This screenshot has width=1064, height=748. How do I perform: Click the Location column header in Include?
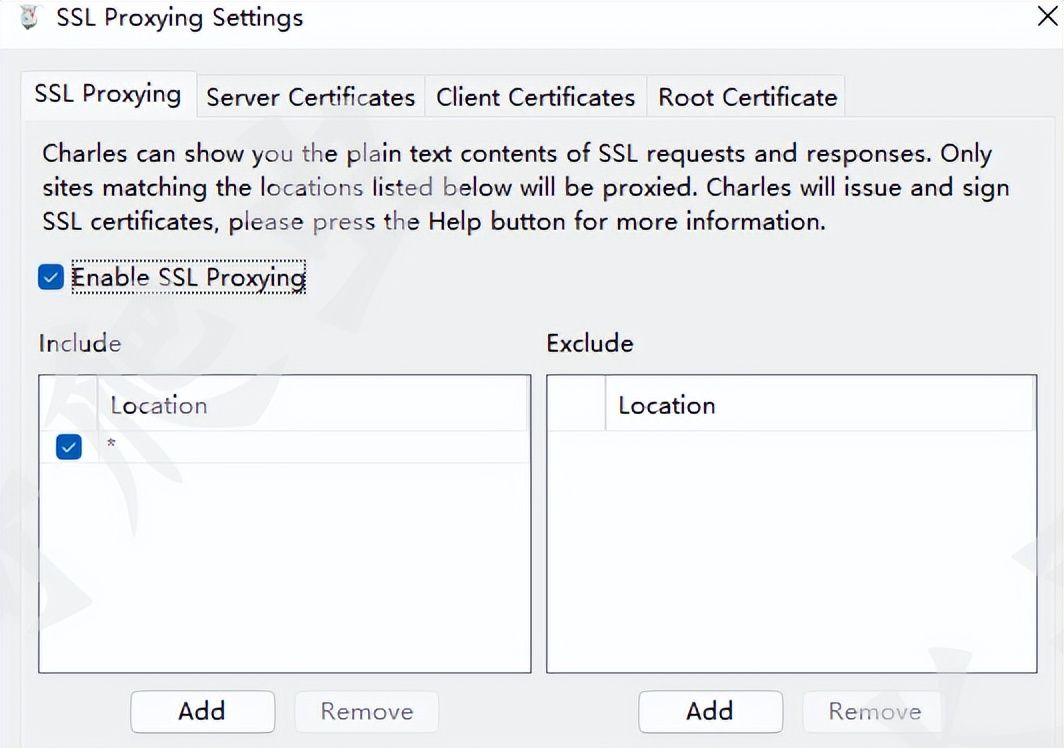click(312, 405)
